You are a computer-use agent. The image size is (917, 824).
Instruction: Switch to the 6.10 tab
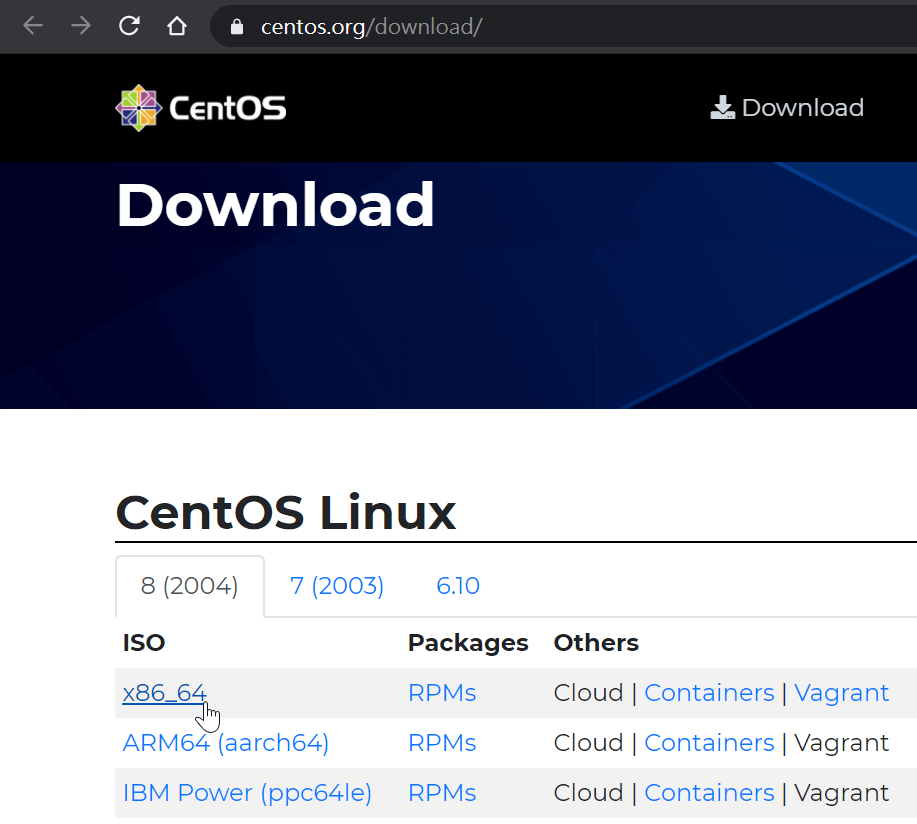coord(458,585)
